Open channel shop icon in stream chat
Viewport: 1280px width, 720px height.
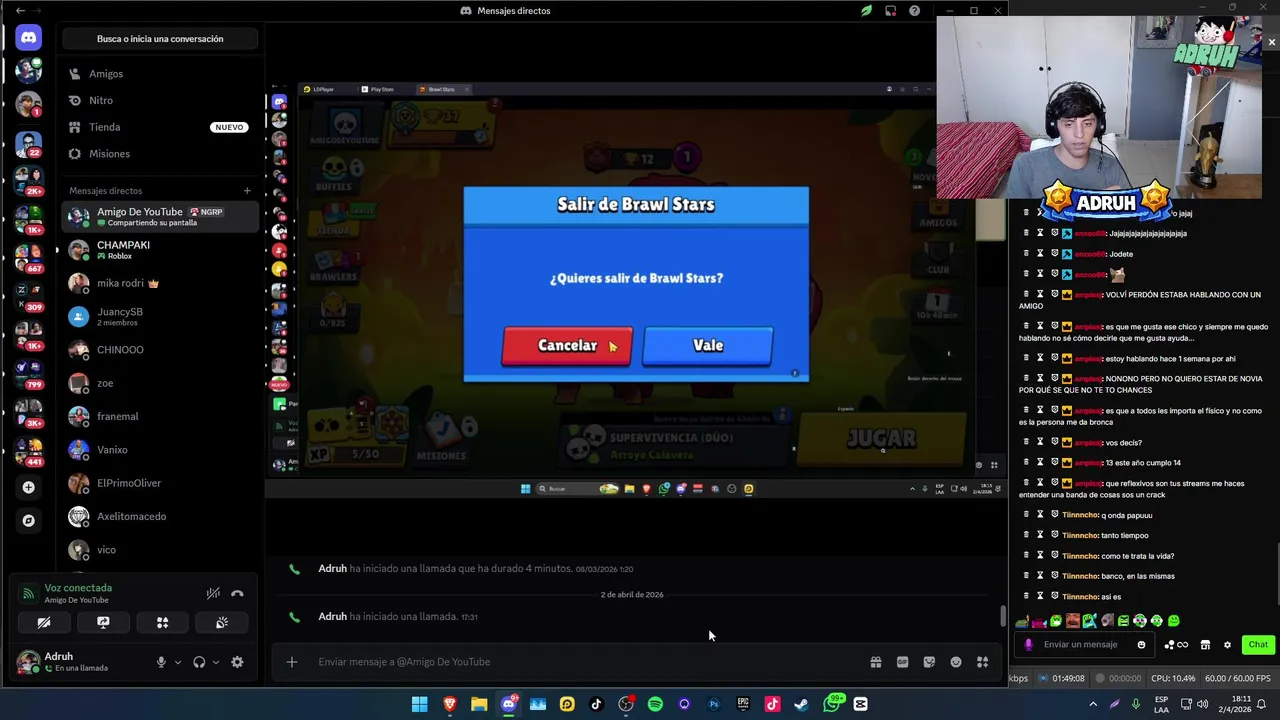coord(1205,645)
